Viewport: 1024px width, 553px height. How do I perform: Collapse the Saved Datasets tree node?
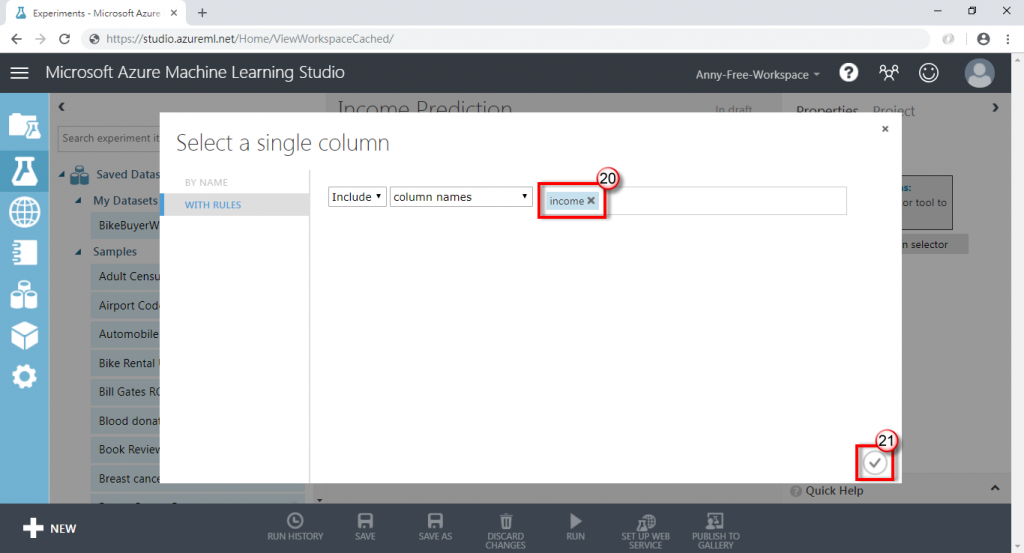point(62,174)
